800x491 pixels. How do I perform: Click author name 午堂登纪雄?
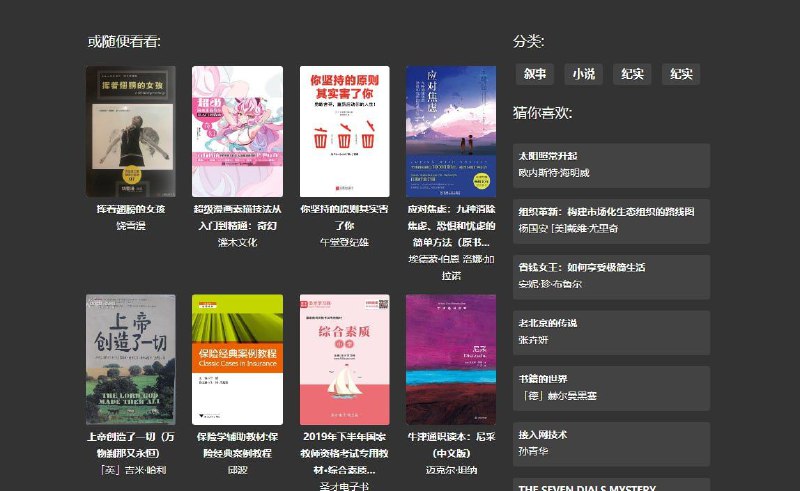[344, 242]
